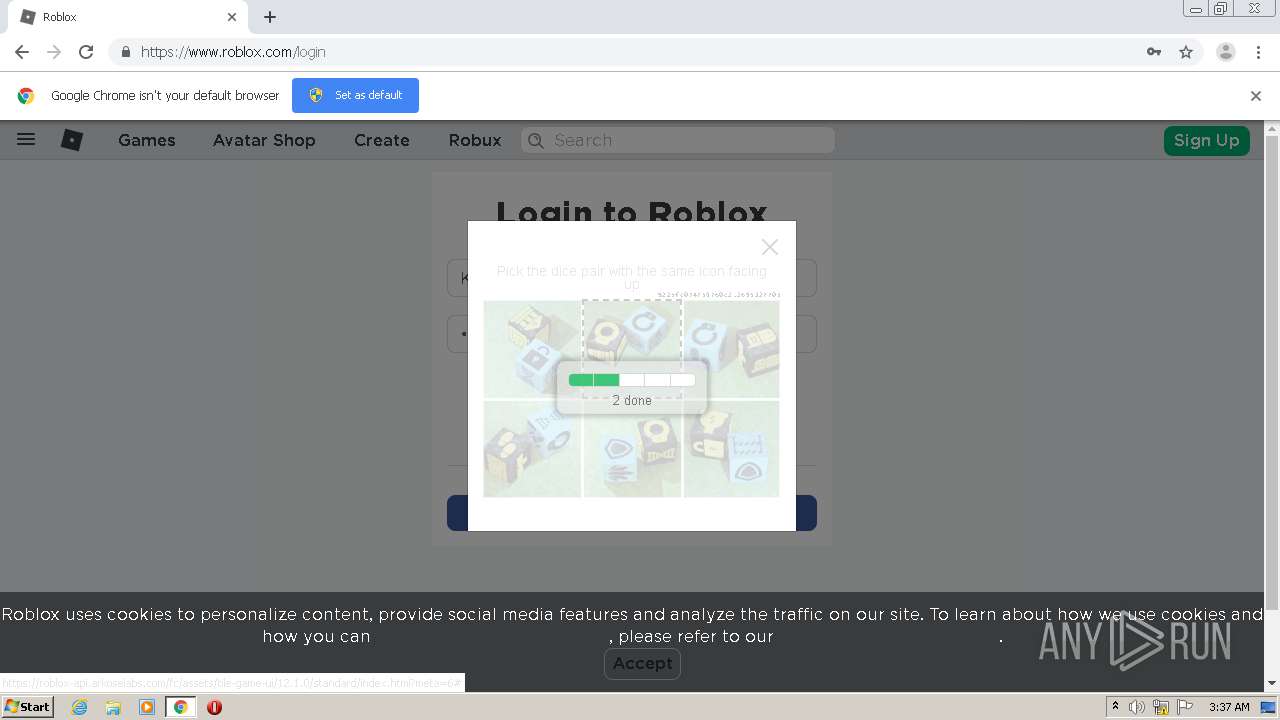Select the top-middle dice image
The width and height of the screenshot is (1280, 720).
pos(632,349)
